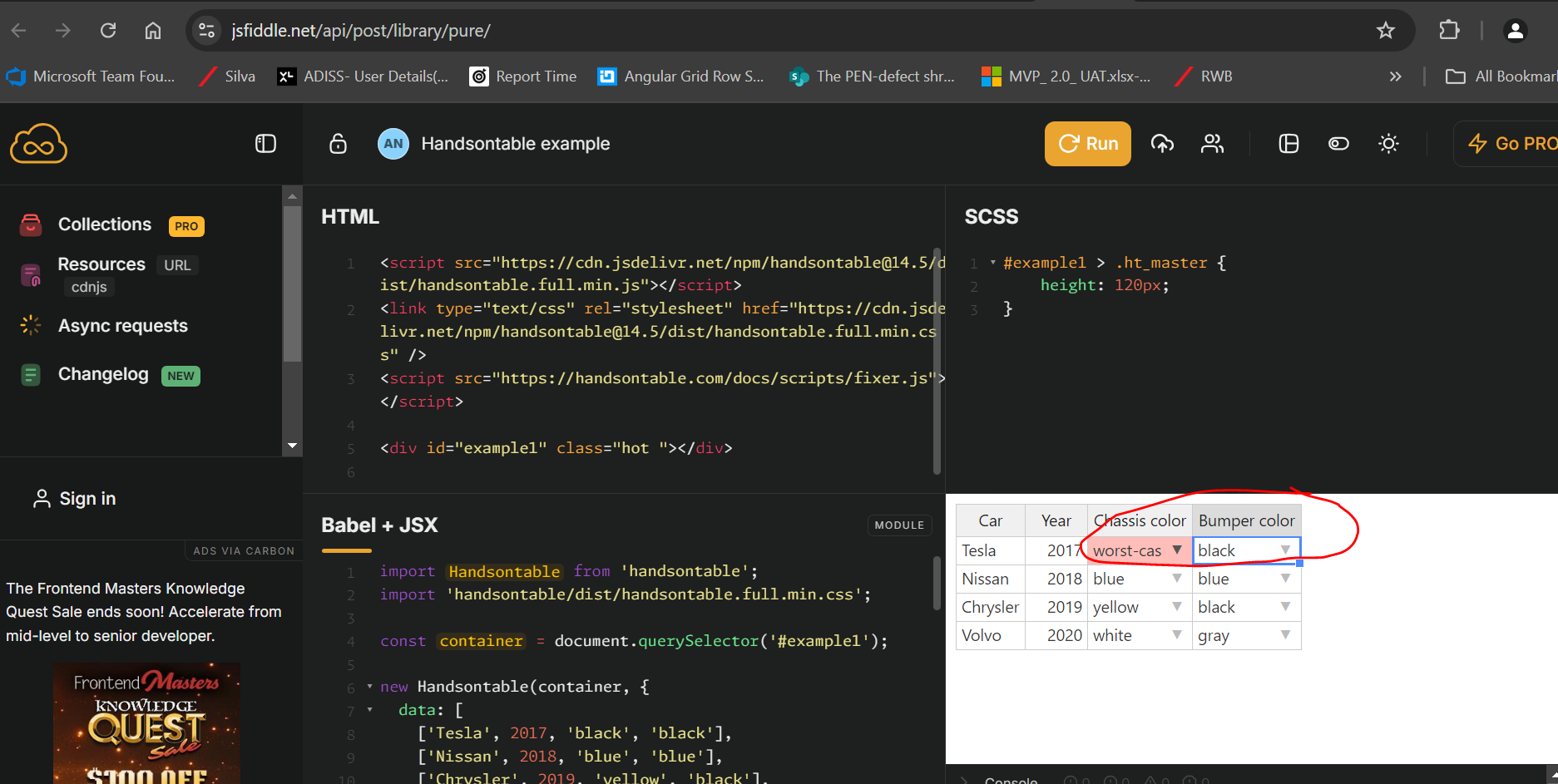Click the Babel + JSX panel heading
Screen dimensions: 1558x784
(x=379, y=525)
